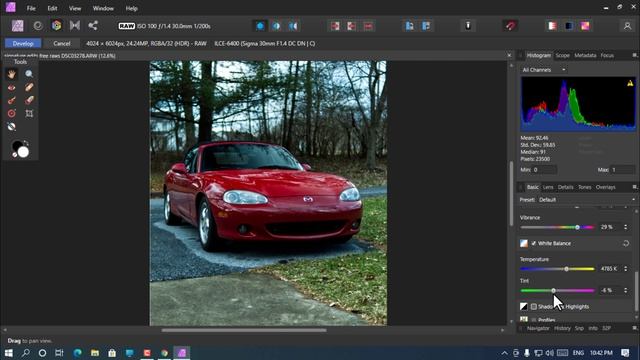Click the white-red panel toolbar icon
The image size is (640, 360).
(552, 26)
